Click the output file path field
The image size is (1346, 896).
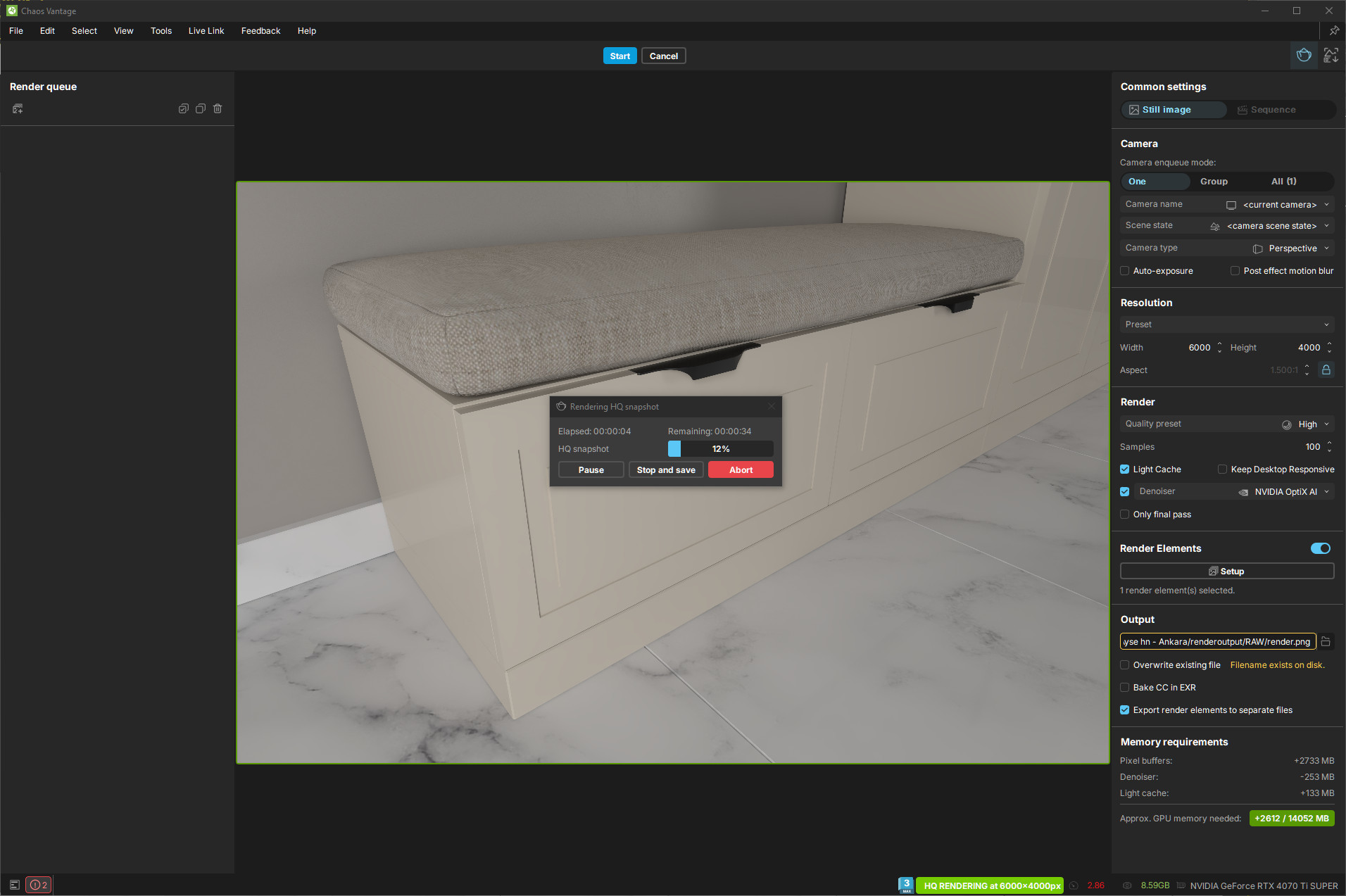pos(1217,641)
